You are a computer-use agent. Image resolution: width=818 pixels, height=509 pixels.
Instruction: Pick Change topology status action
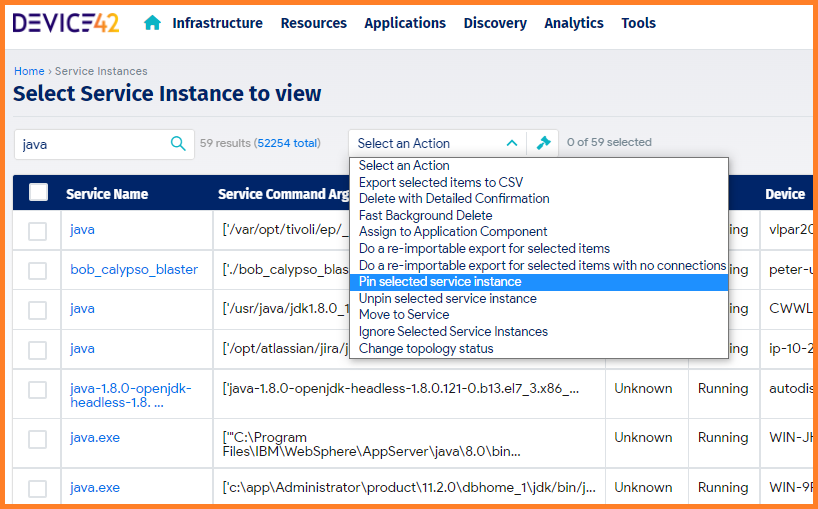tap(425, 348)
